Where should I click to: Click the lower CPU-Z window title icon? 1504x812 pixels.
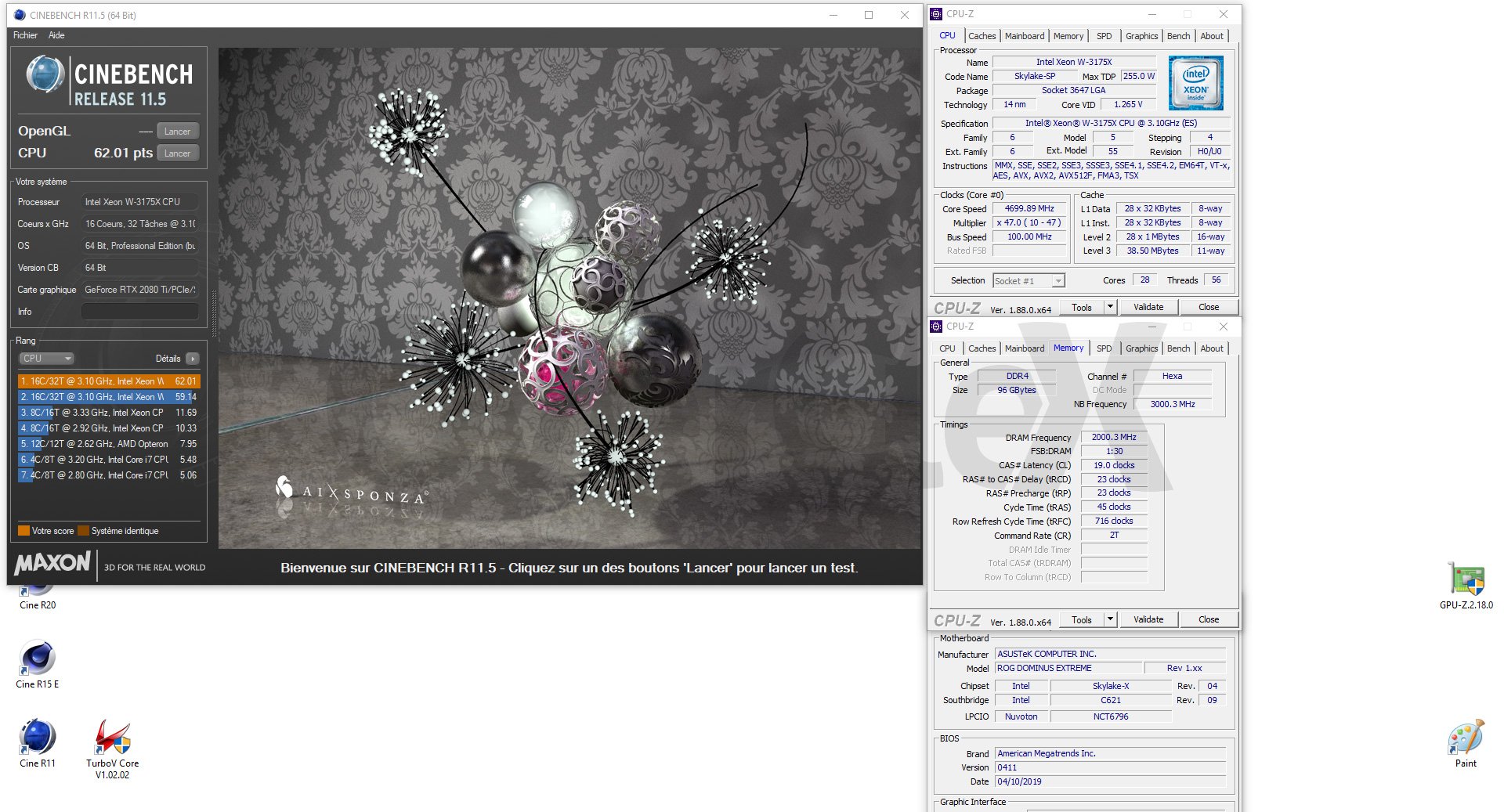click(x=936, y=327)
